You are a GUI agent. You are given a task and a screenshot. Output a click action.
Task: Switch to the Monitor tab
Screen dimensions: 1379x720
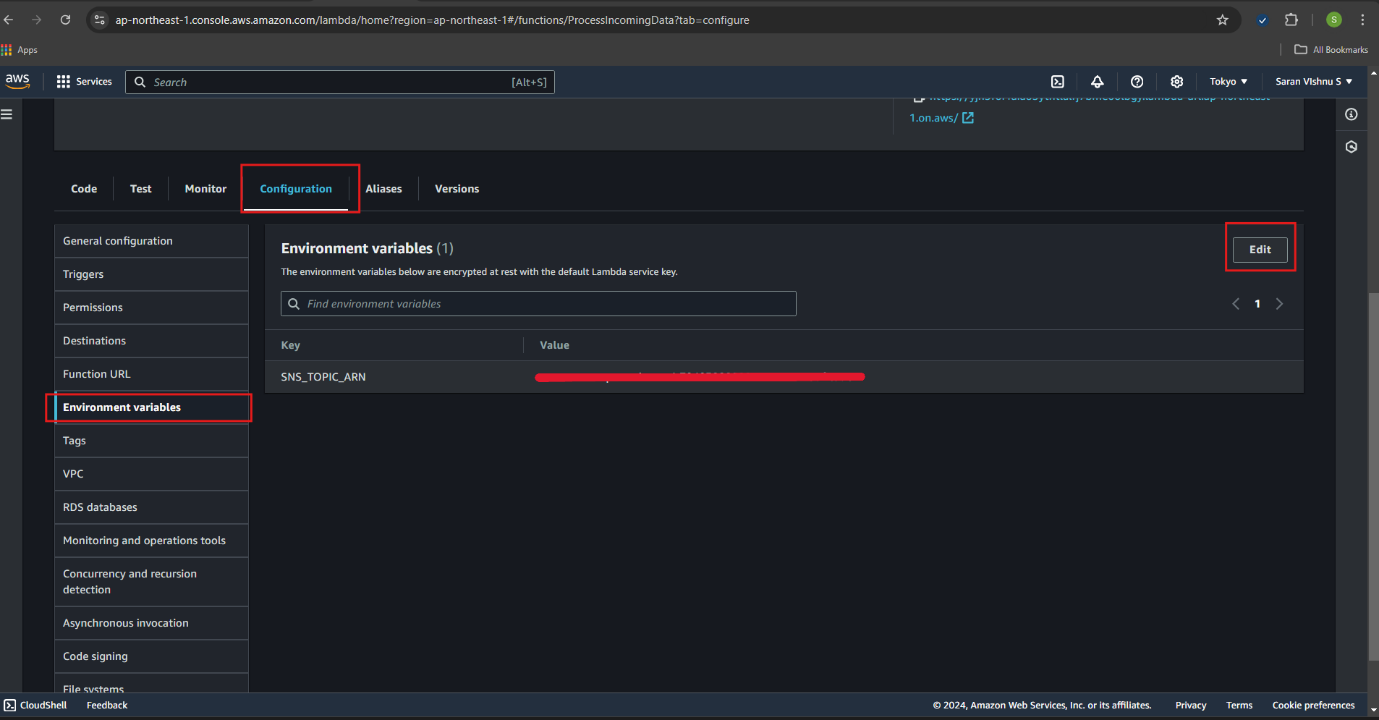pos(205,189)
